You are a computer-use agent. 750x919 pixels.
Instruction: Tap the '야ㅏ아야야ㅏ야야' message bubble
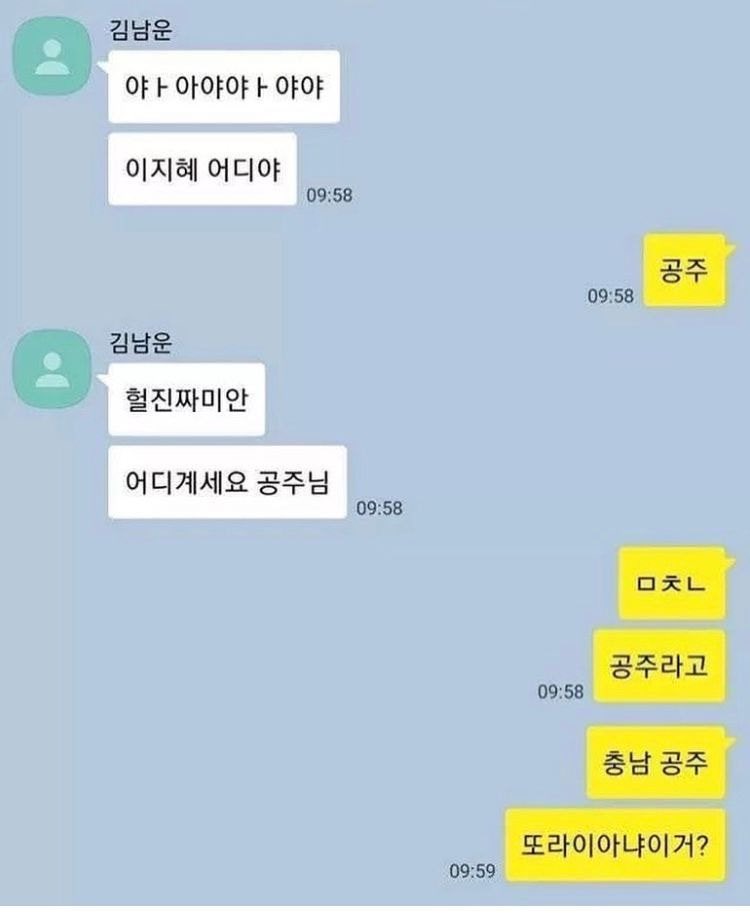click(224, 87)
